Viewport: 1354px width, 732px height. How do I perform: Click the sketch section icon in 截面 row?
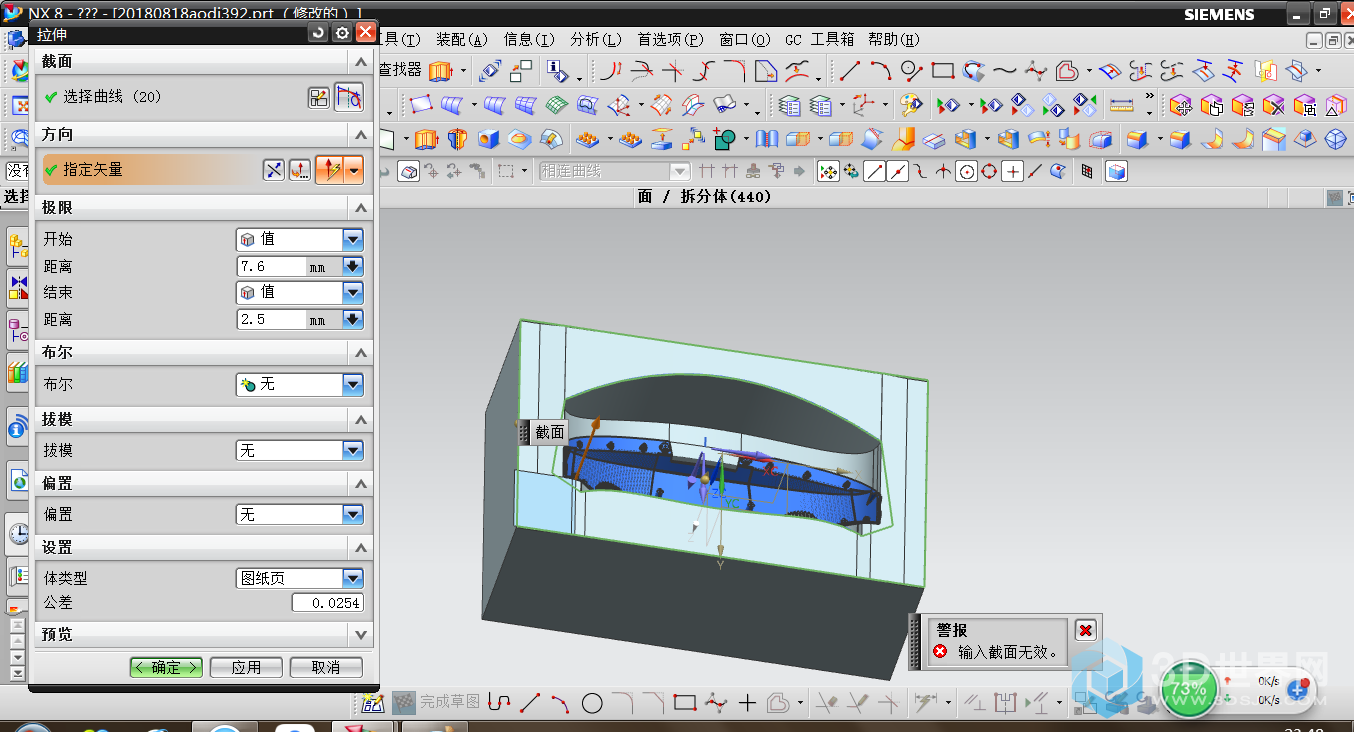(319, 97)
